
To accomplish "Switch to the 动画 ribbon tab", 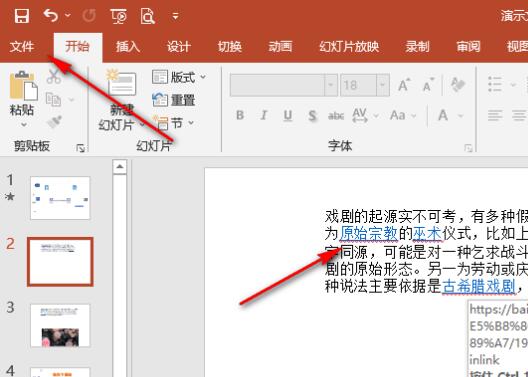I will point(280,47).
